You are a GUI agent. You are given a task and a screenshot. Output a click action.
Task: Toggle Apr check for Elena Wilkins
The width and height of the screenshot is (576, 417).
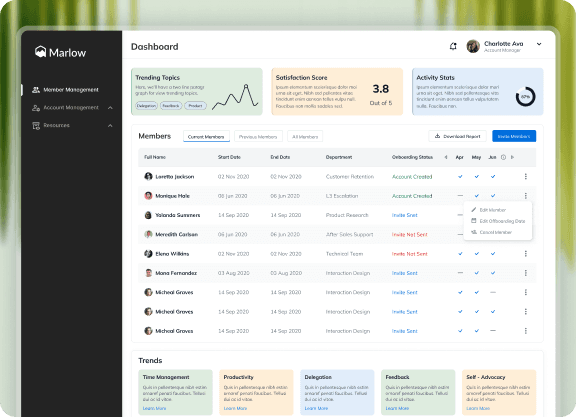point(460,254)
